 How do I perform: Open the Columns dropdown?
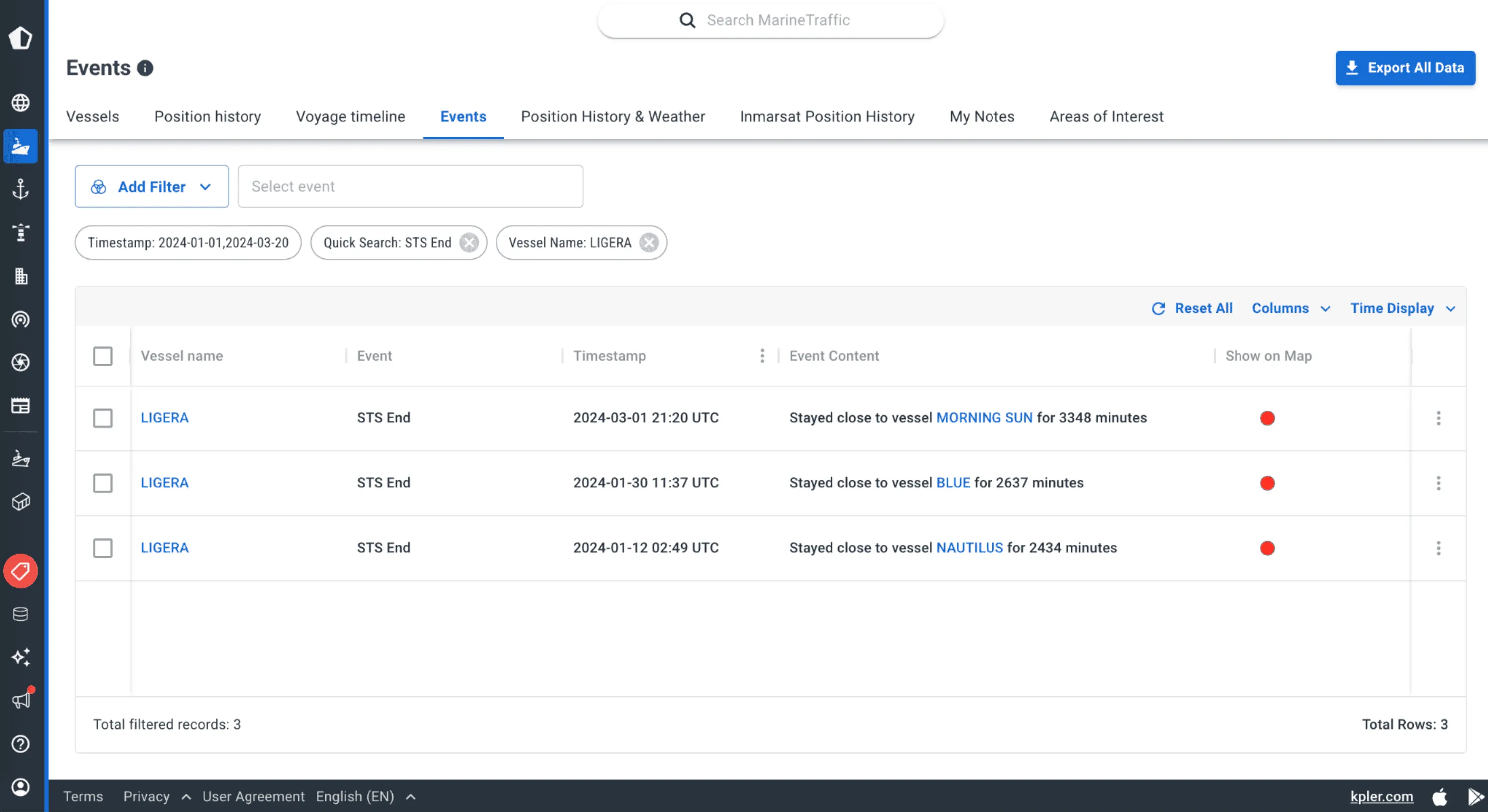(1290, 308)
